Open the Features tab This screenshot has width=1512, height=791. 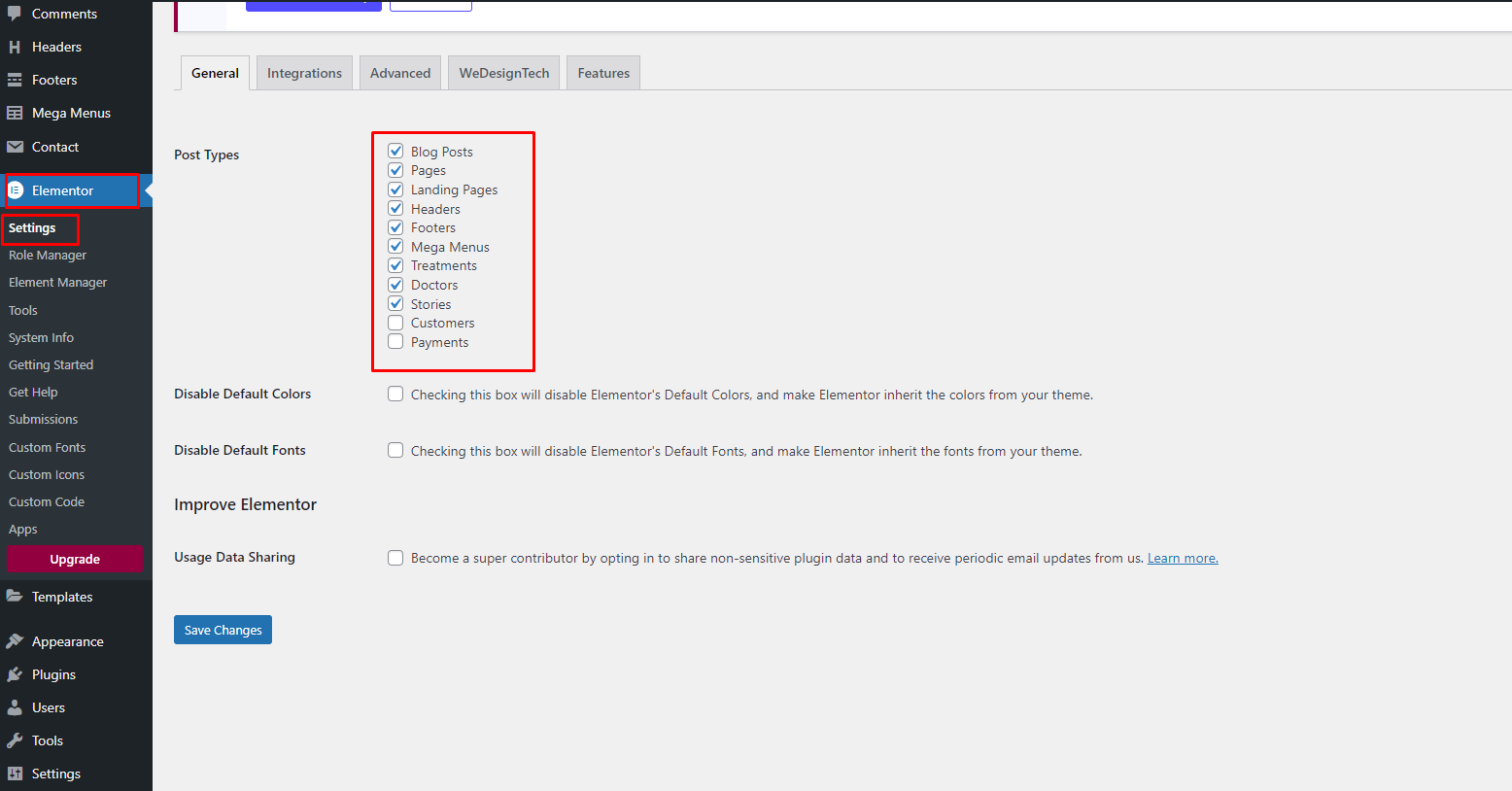click(x=603, y=73)
